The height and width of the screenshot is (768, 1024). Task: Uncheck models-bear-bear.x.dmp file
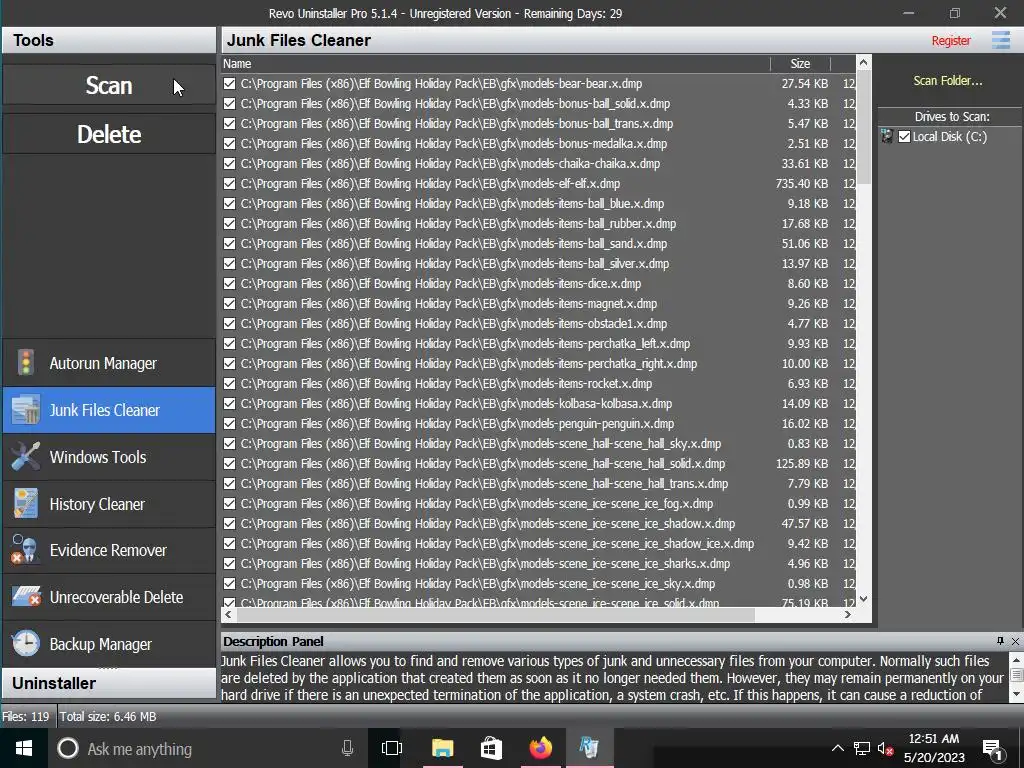pos(229,84)
